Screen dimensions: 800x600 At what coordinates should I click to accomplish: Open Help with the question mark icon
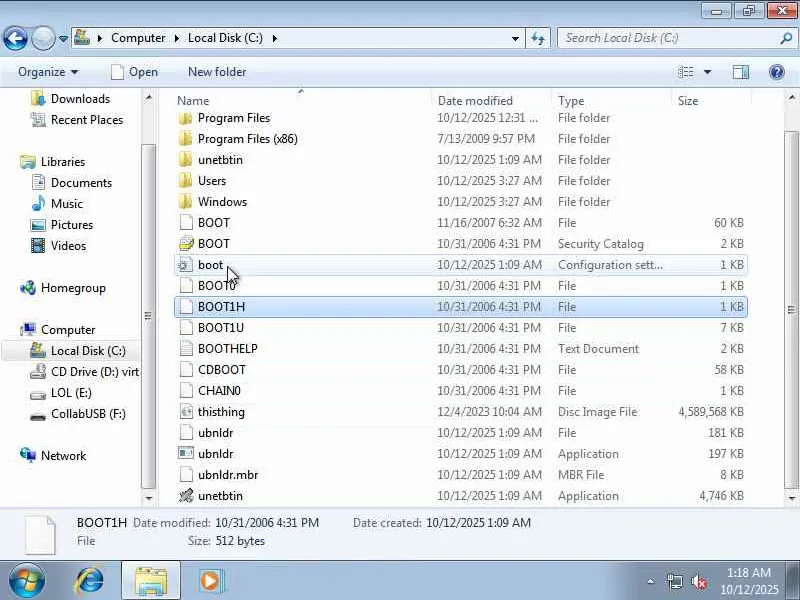tap(777, 72)
